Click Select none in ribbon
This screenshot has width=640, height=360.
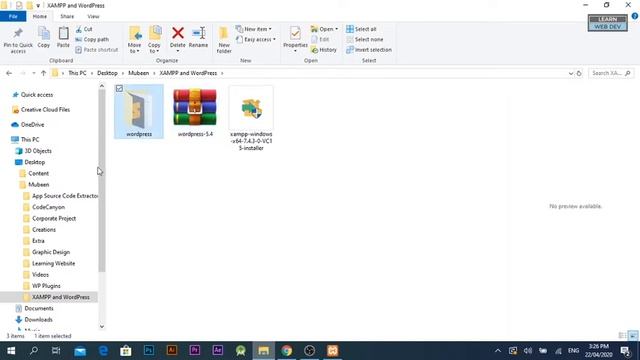pyautogui.click(x=364, y=39)
